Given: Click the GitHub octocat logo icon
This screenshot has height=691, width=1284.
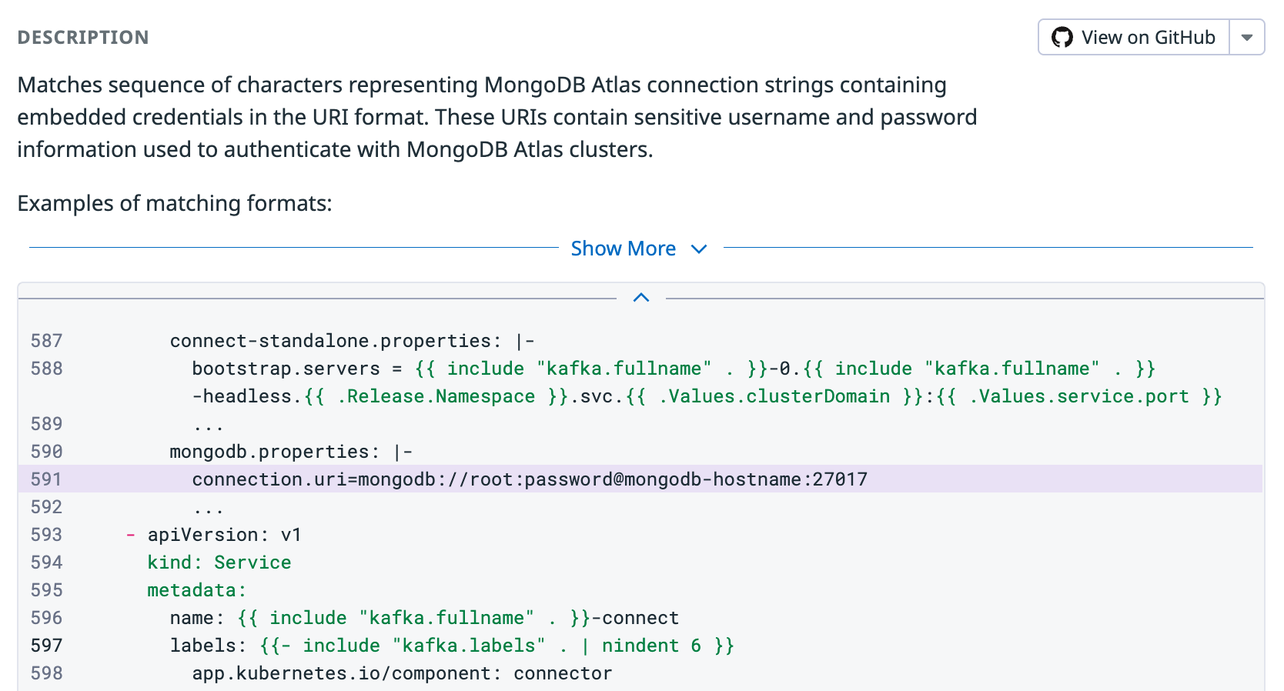Looking at the screenshot, I should pyautogui.click(x=1062, y=37).
